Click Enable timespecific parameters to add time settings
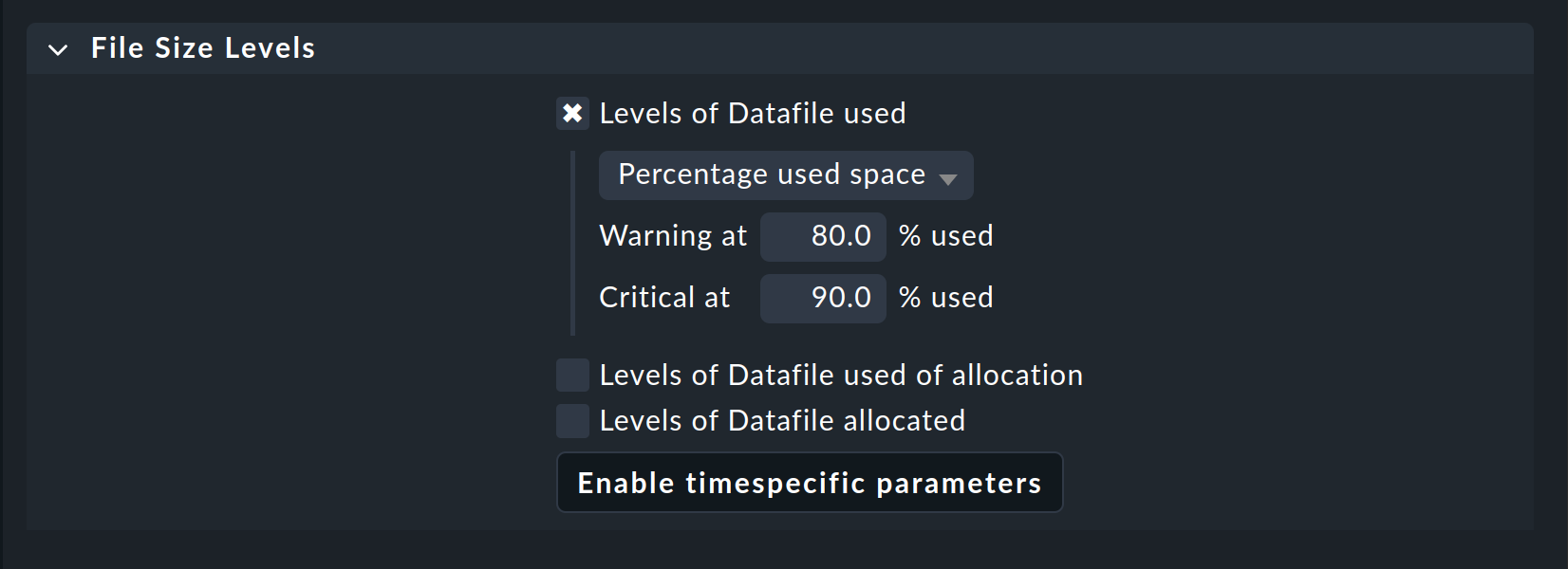 tap(810, 483)
